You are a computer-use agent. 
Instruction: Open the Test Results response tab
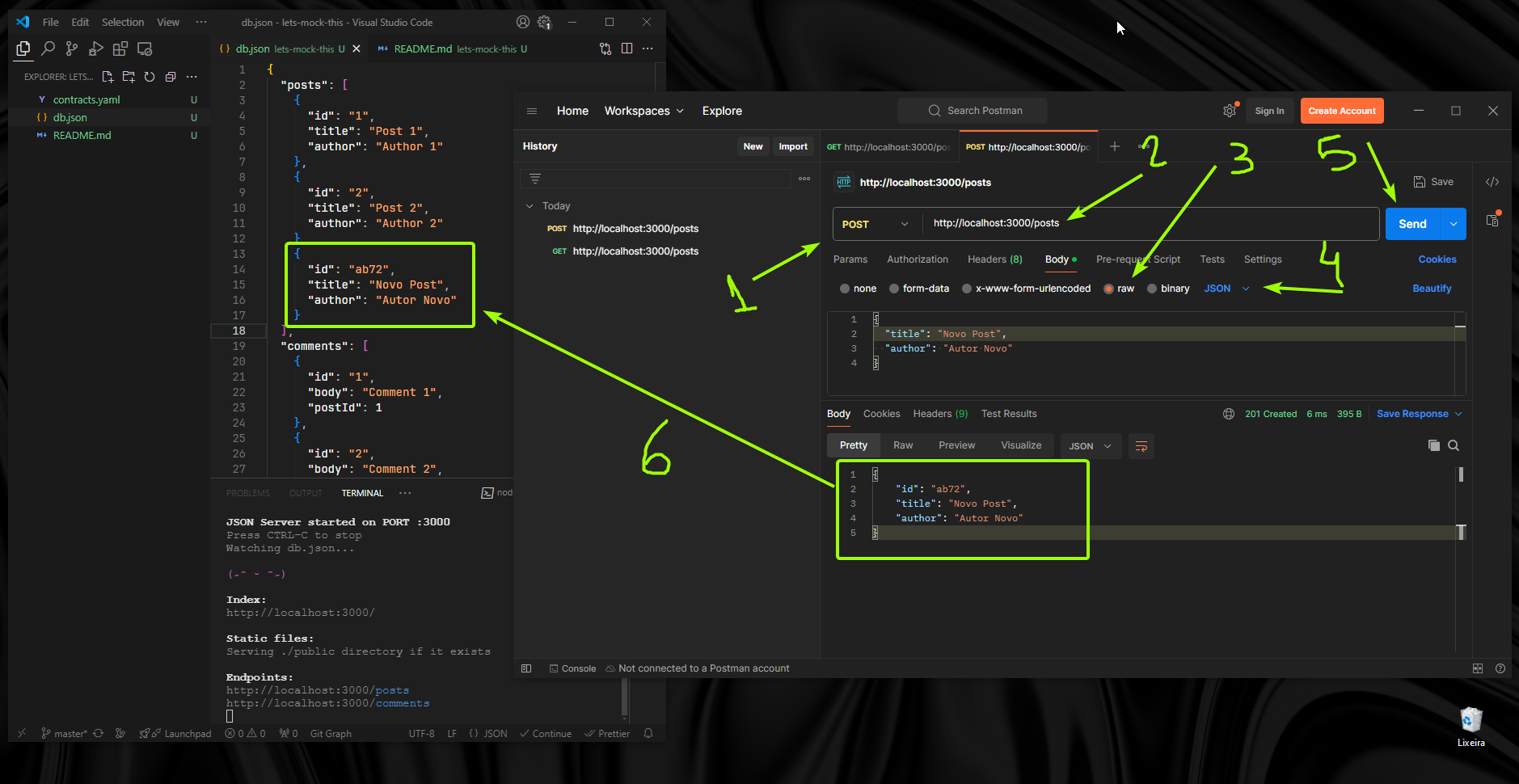pos(1009,414)
